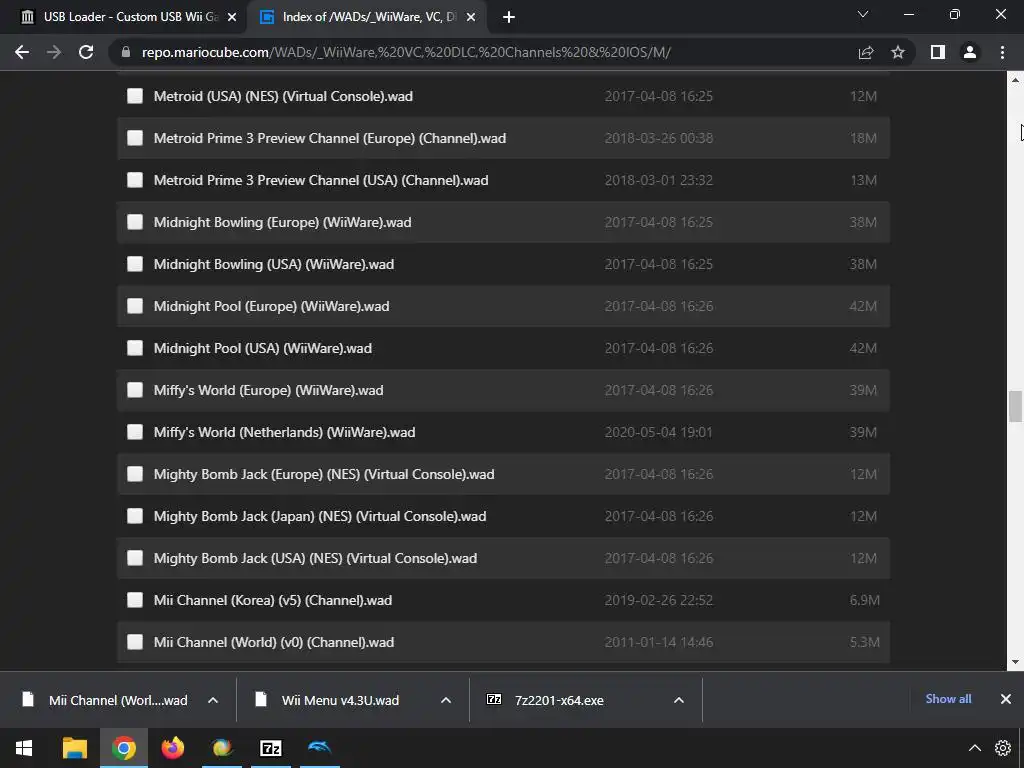Check Mighty Bomb Jack (Europe) checkbox
Image resolution: width=1024 pixels, height=768 pixels.
pos(135,474)
